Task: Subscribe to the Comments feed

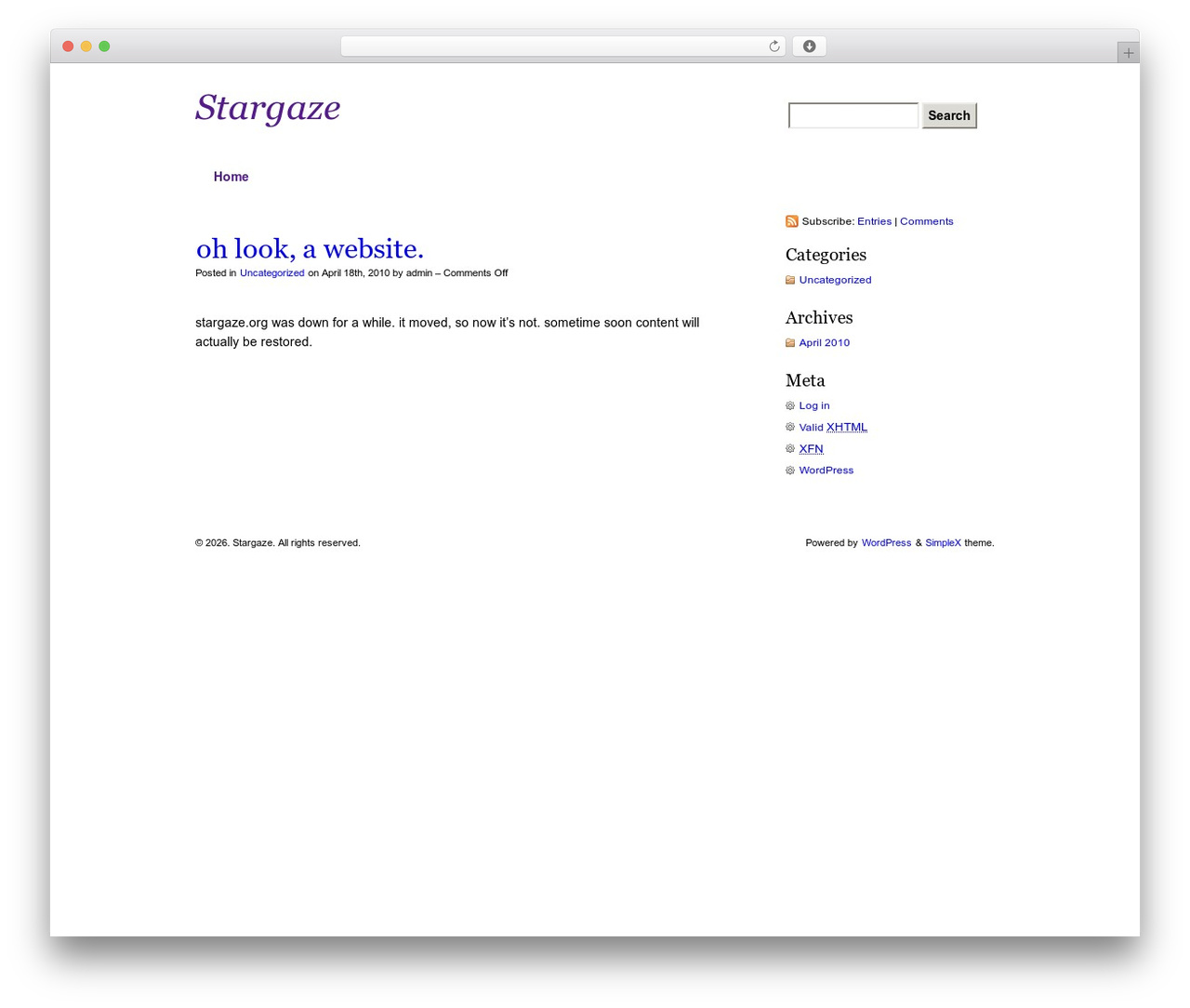Action: coord(927,221)
